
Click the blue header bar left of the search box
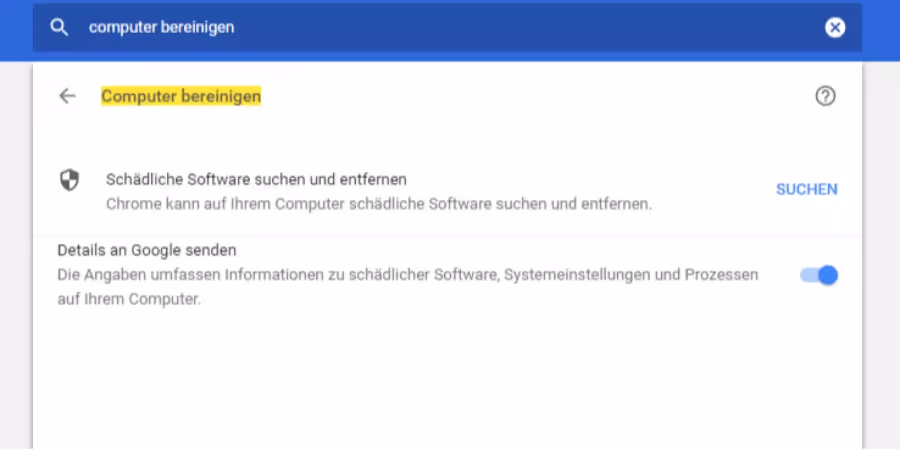tap(16, 30)
